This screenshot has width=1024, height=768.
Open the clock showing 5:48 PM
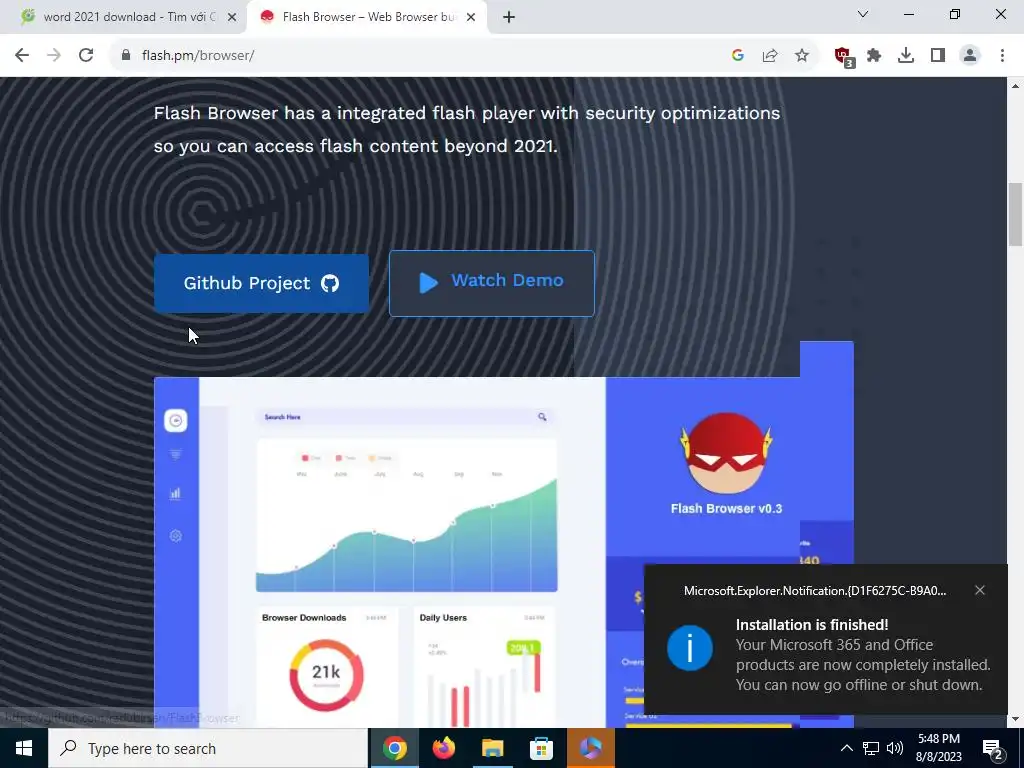[939, 748]
